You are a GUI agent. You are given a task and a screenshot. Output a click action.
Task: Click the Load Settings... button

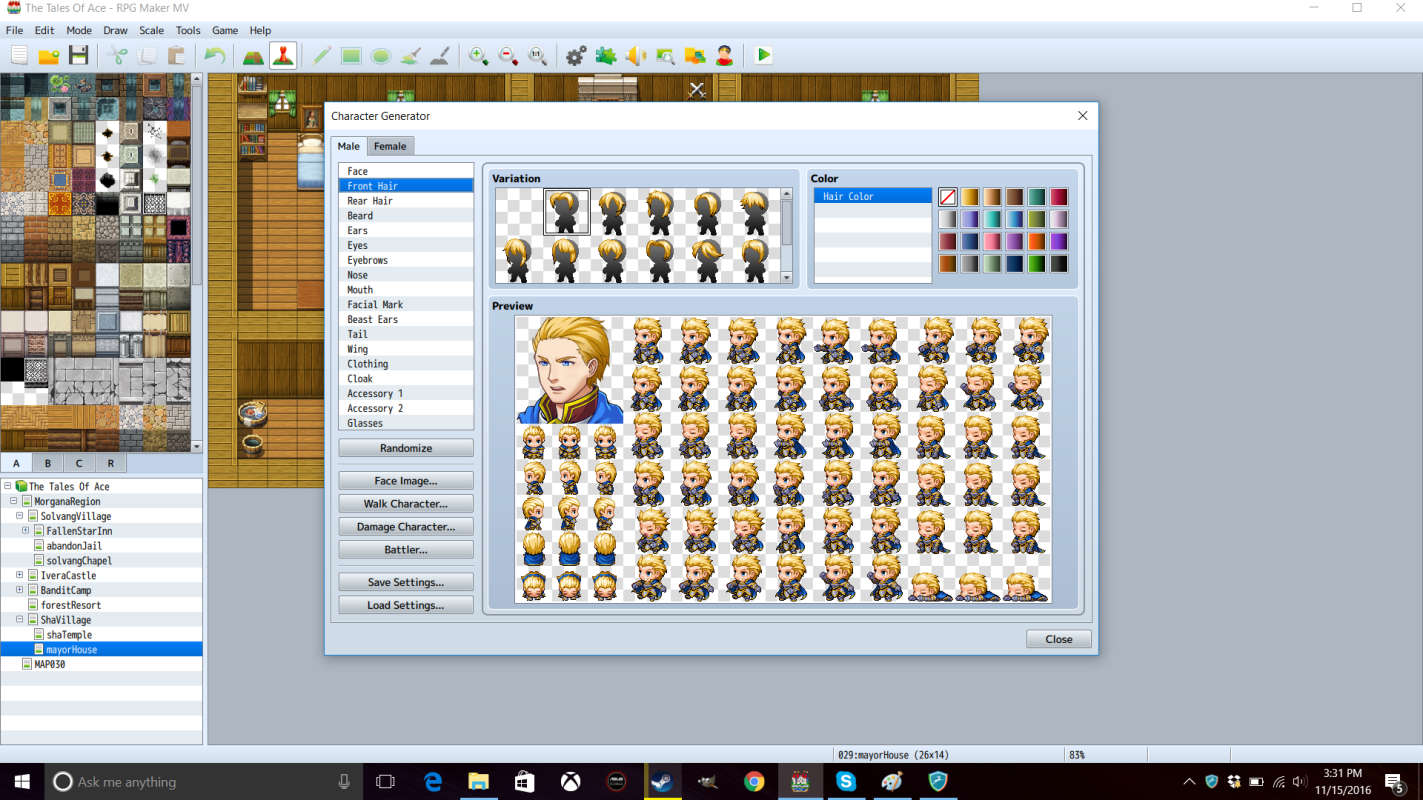coord(406,605)
